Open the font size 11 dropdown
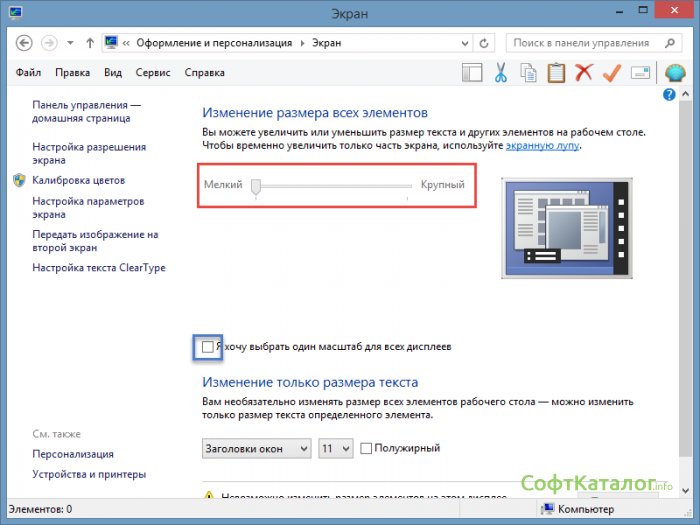This screenshot has height=525, width=700. tap(335, 448)
